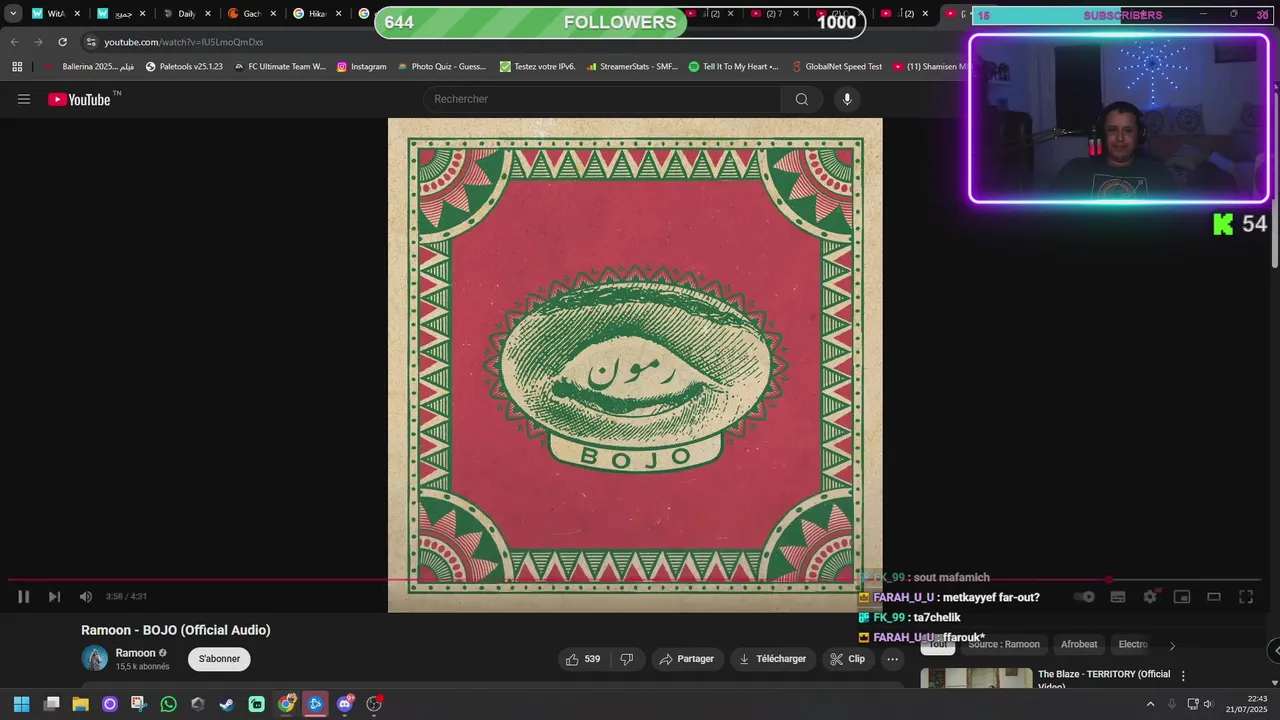The width and height of the screenshot is (1280, 720).
Task: Open WhatsApp from the taskbar
Action: click(168, 704)
